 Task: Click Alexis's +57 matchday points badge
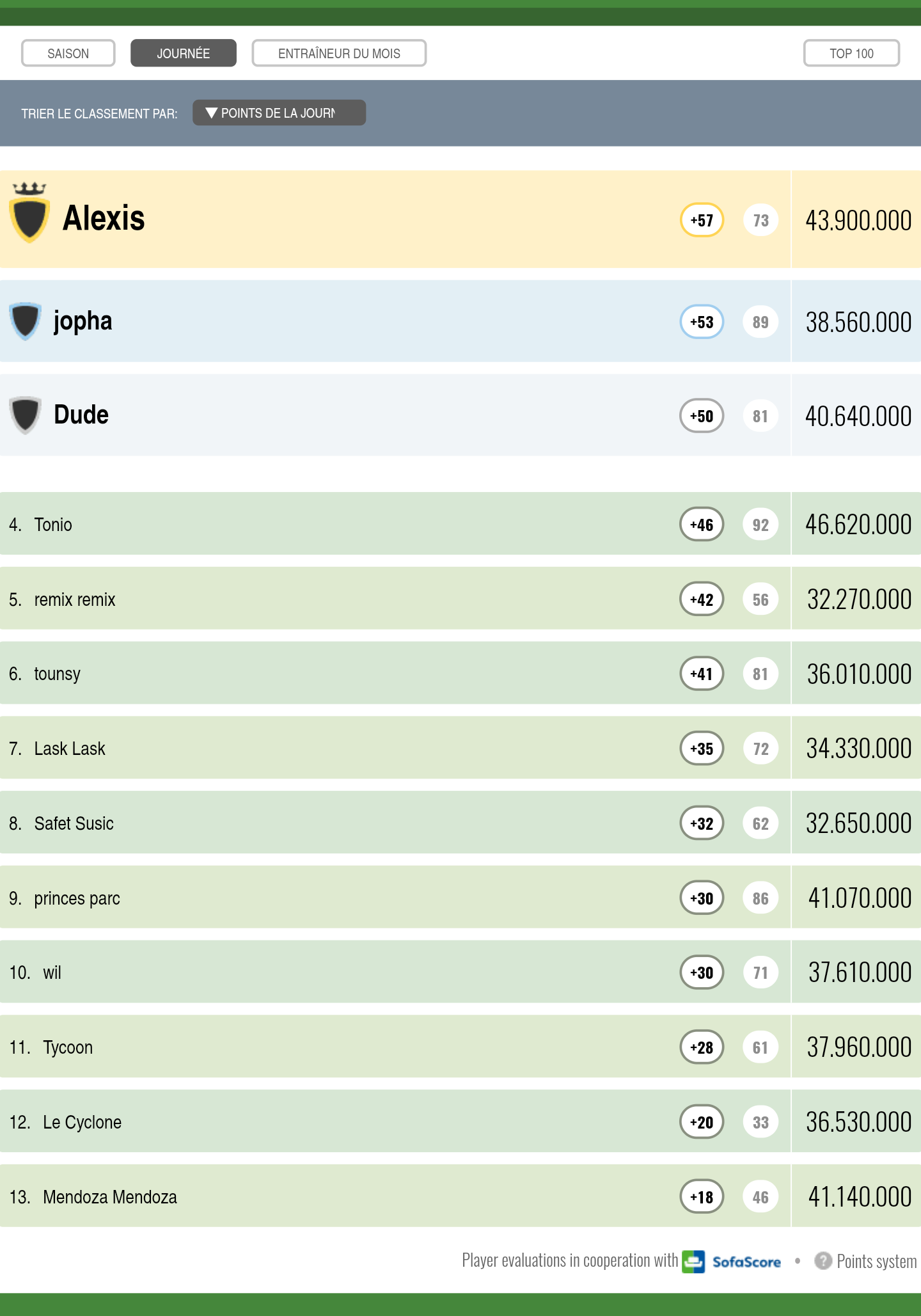coord(702,220)
